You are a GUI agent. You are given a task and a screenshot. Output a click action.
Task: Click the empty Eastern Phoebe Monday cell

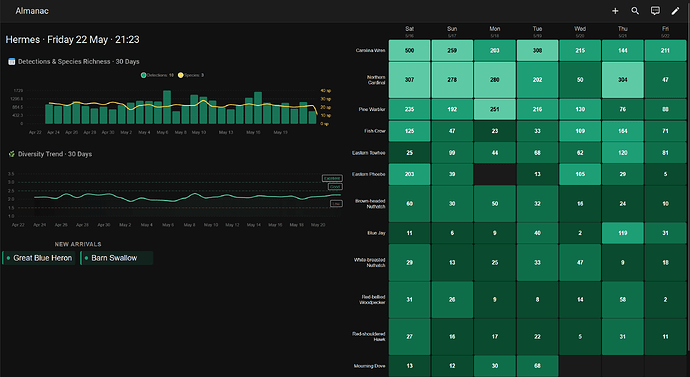coord(495,175)
